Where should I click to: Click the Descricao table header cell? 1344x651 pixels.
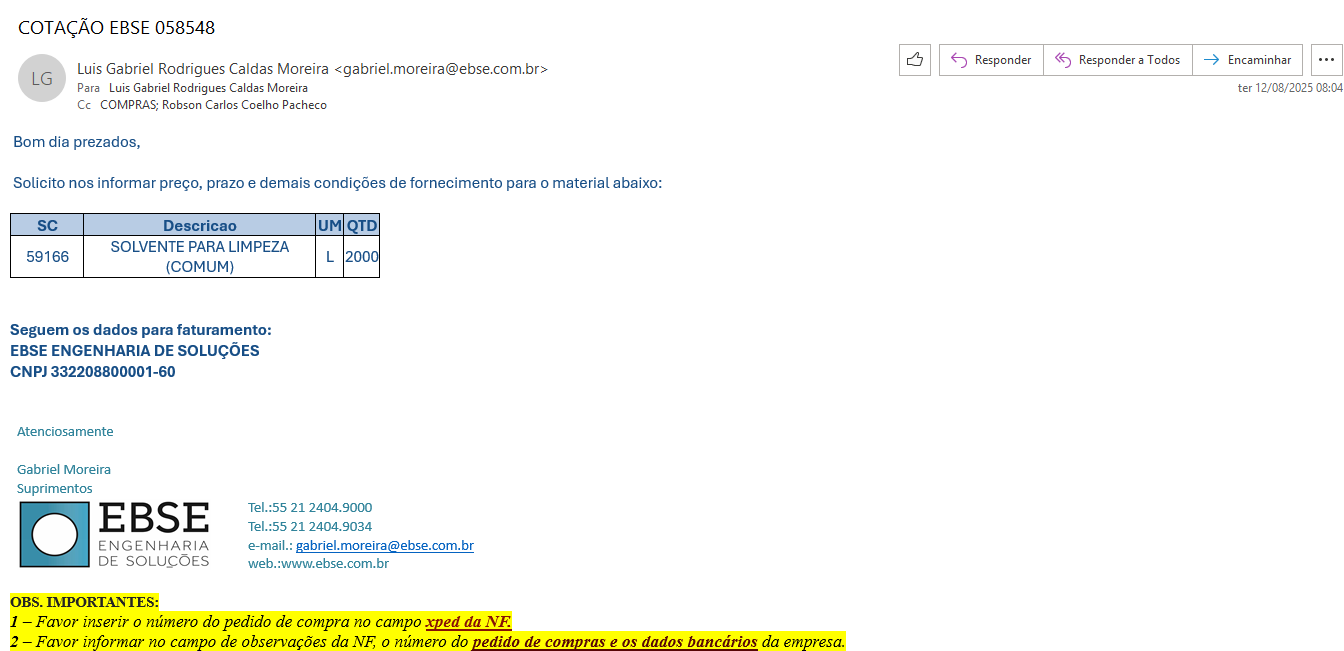click(199, 225)
